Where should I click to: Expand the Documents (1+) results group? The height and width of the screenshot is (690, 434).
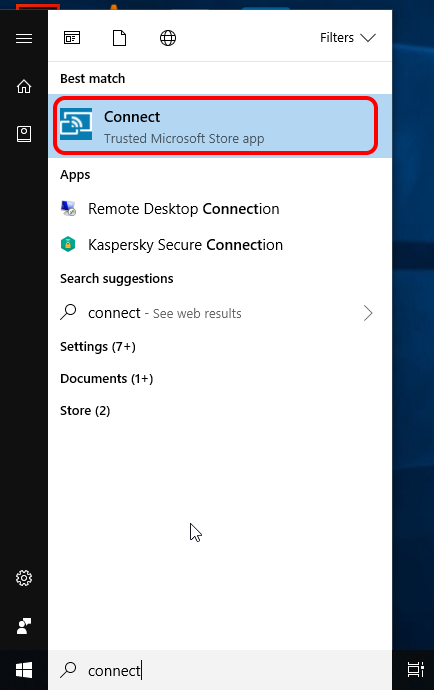(x=107, y=379)
